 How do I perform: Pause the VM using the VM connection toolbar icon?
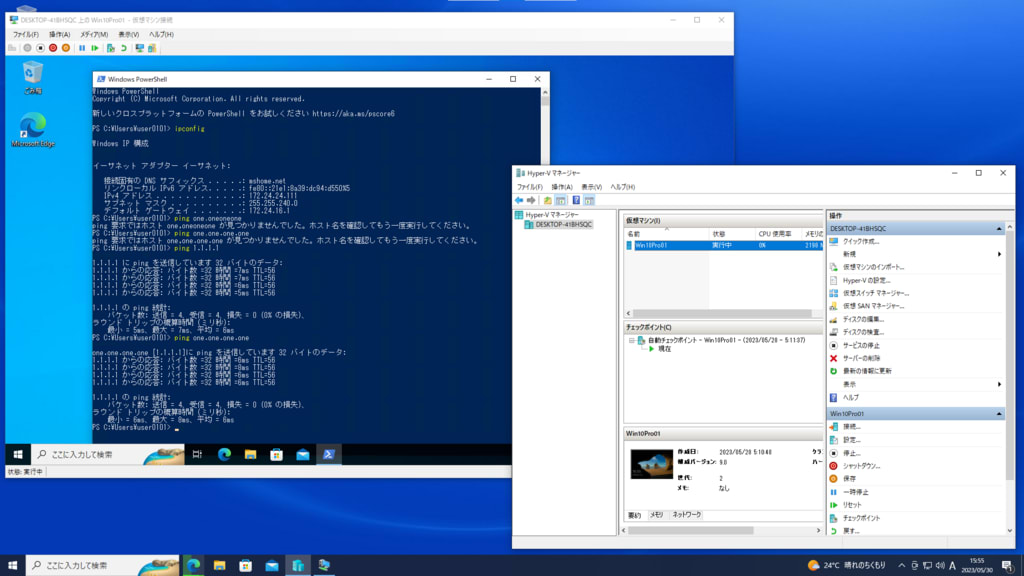pos(82,48)
